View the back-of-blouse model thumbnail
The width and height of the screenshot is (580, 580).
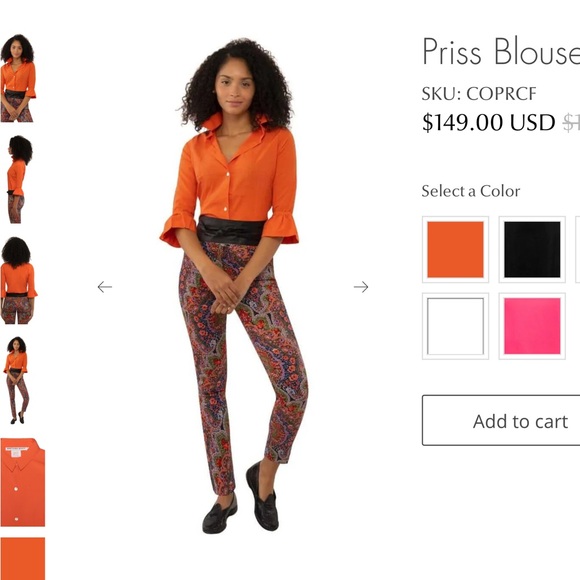click(18, 280)
